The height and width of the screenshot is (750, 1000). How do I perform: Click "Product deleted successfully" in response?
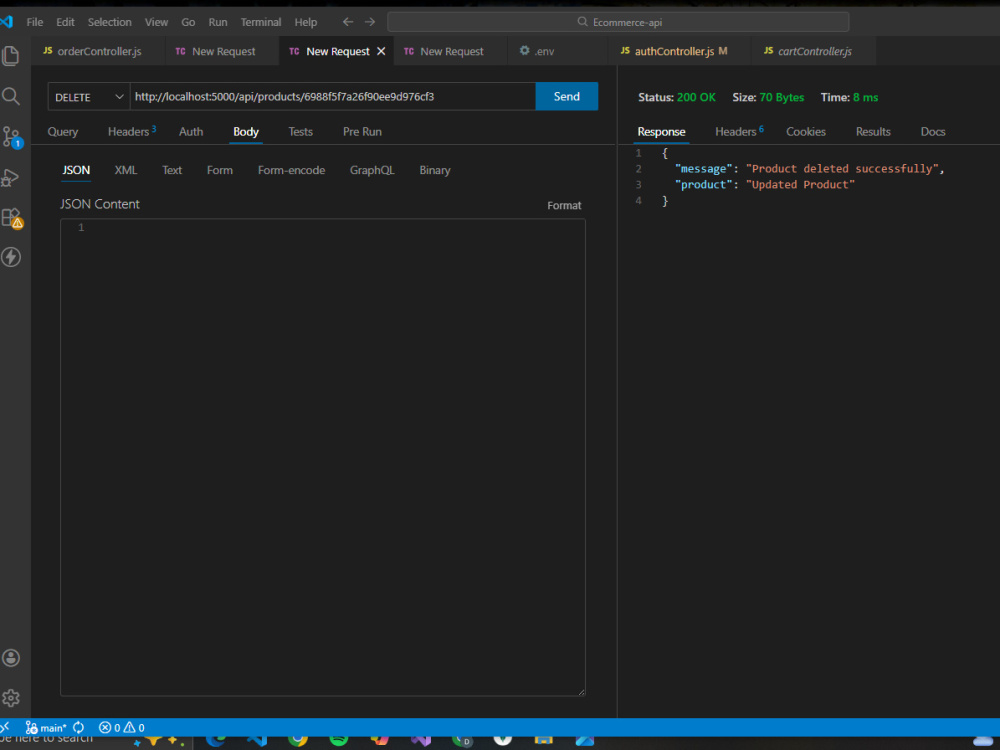pyautogui.click(x=842, y=168)
